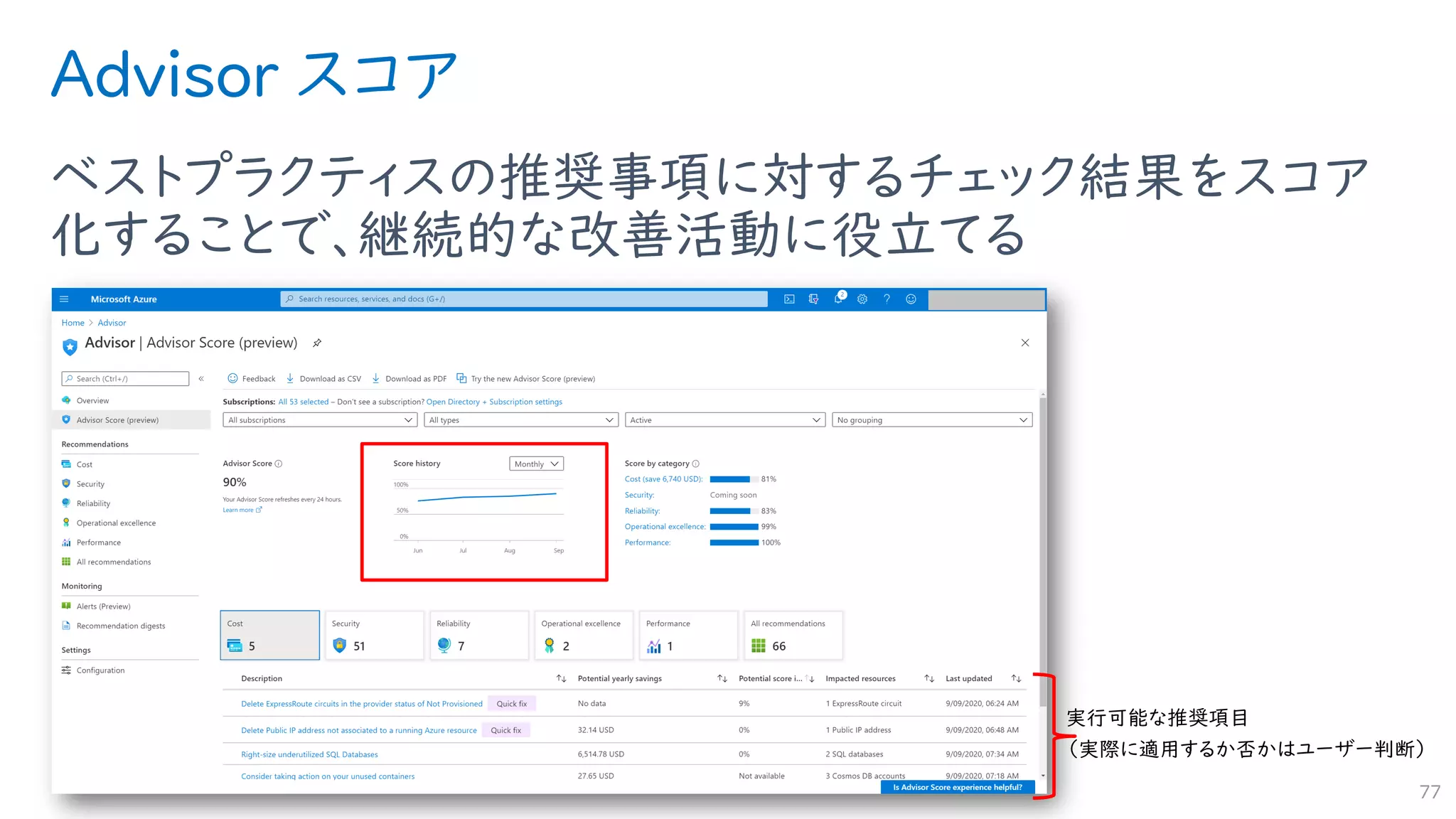Click the Learn more link
The width and height of the screenshot is (1456, 819).
(x=242, y=510)
